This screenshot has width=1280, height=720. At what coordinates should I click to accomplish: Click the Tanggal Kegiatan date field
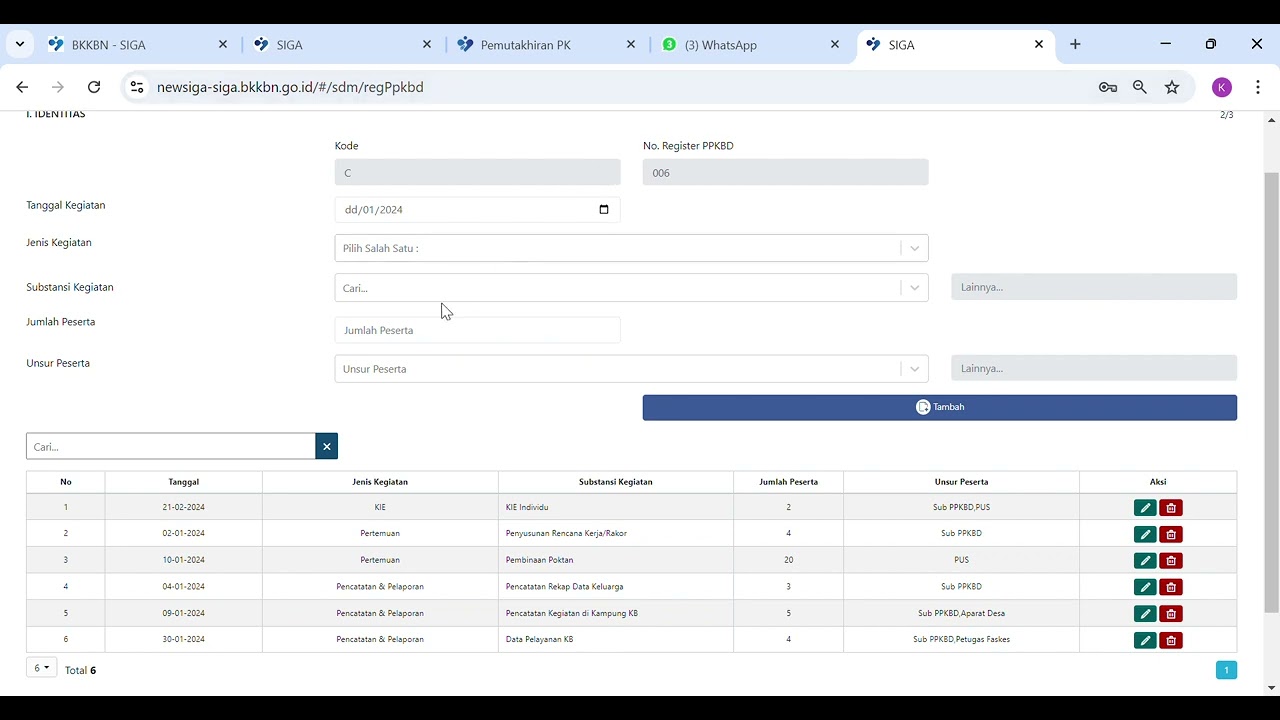(477, 210)
